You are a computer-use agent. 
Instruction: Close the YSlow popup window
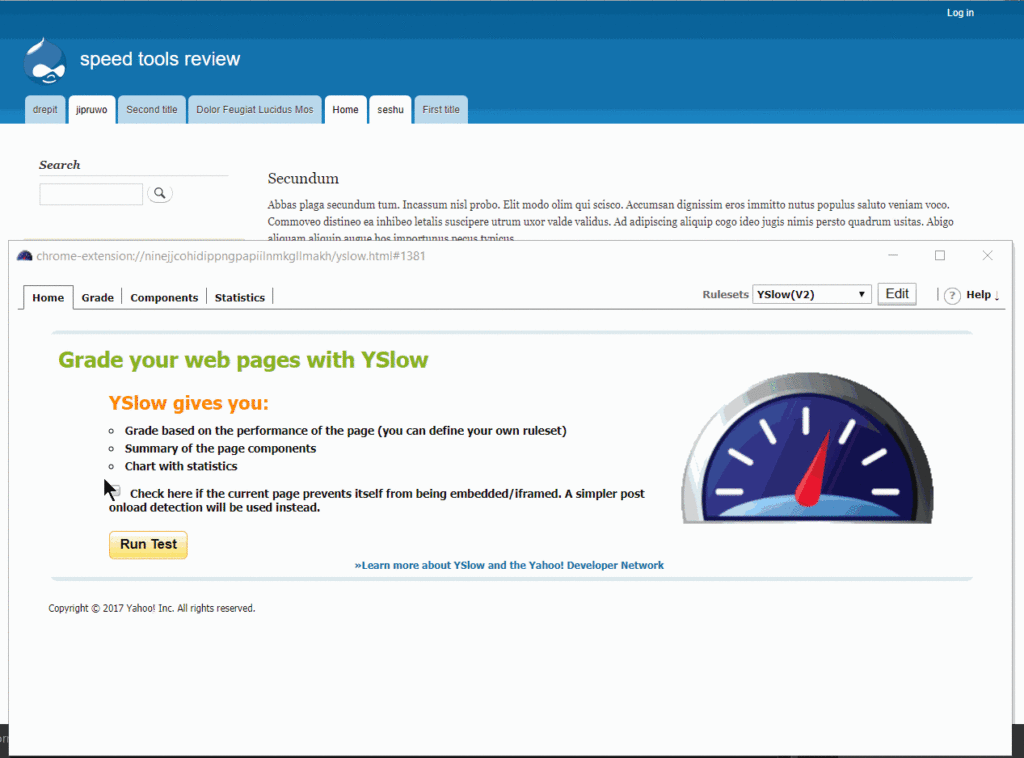(987, 256)
